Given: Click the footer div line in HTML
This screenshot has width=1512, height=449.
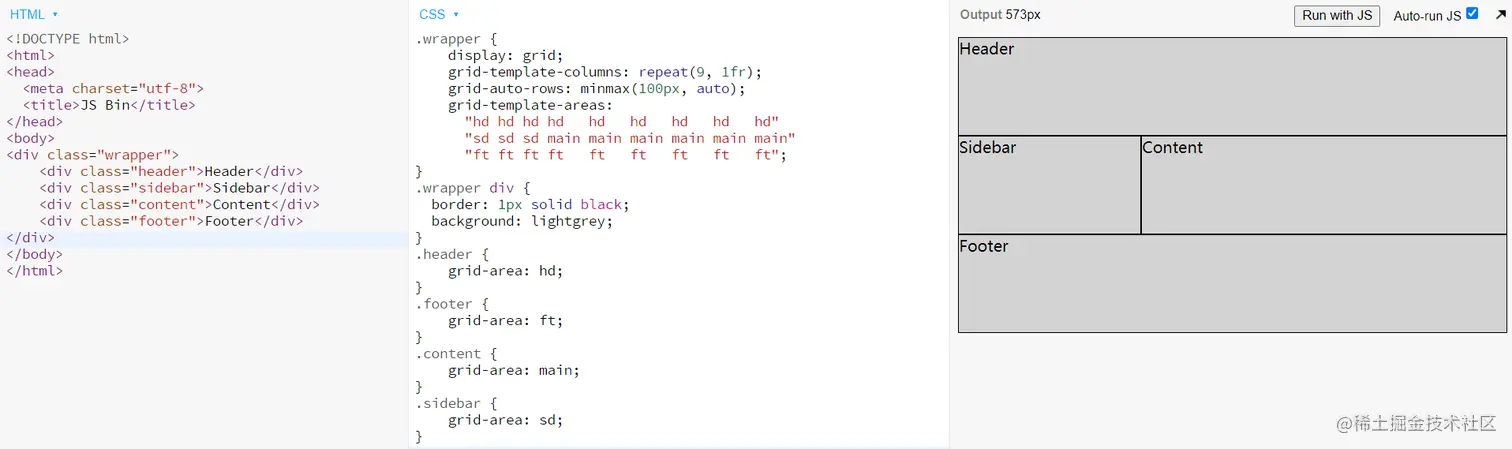Looking at the screenshot, I should tap(171, 221).
